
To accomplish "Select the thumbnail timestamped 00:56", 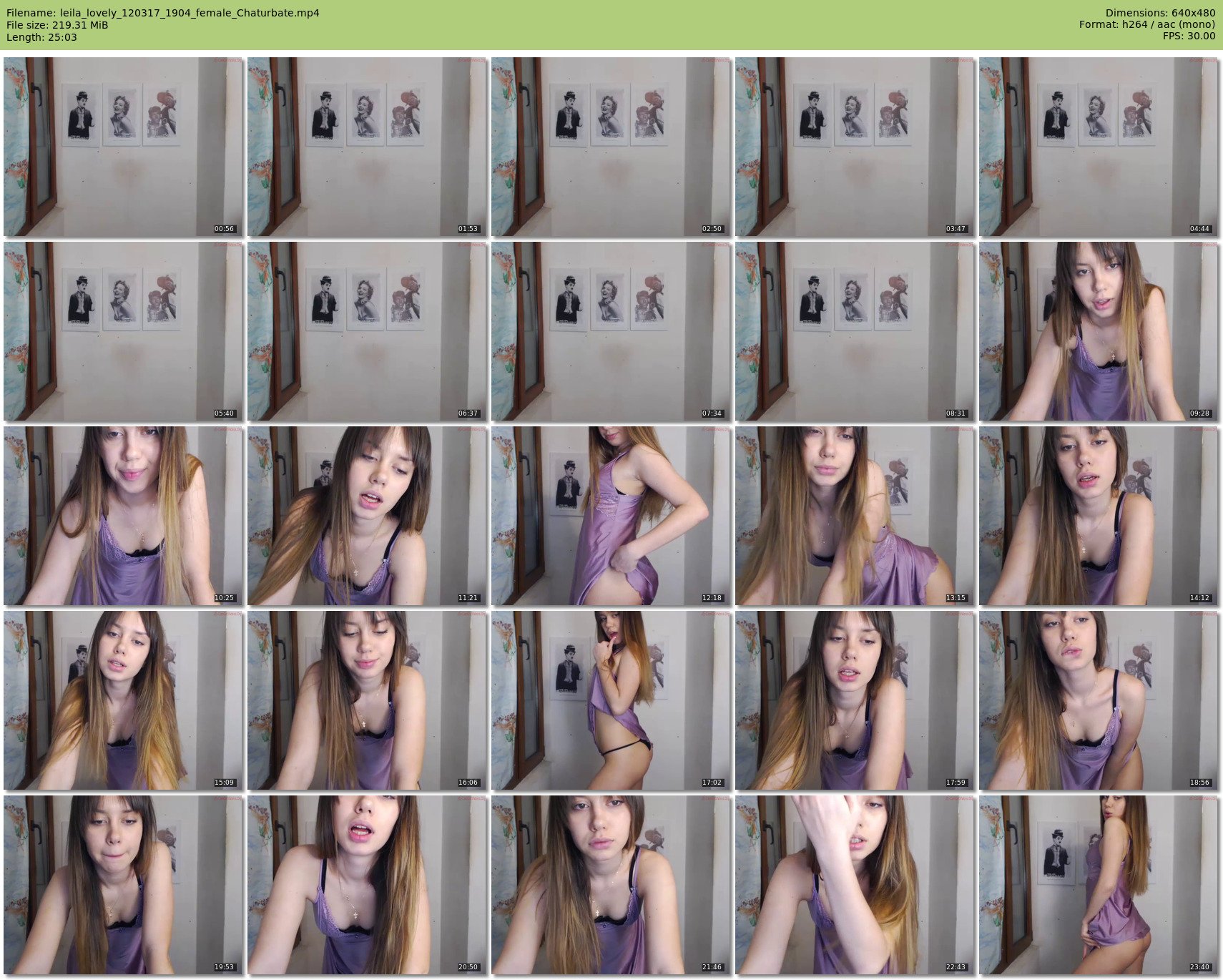I will pyautogui.click(x=123, y=147).
